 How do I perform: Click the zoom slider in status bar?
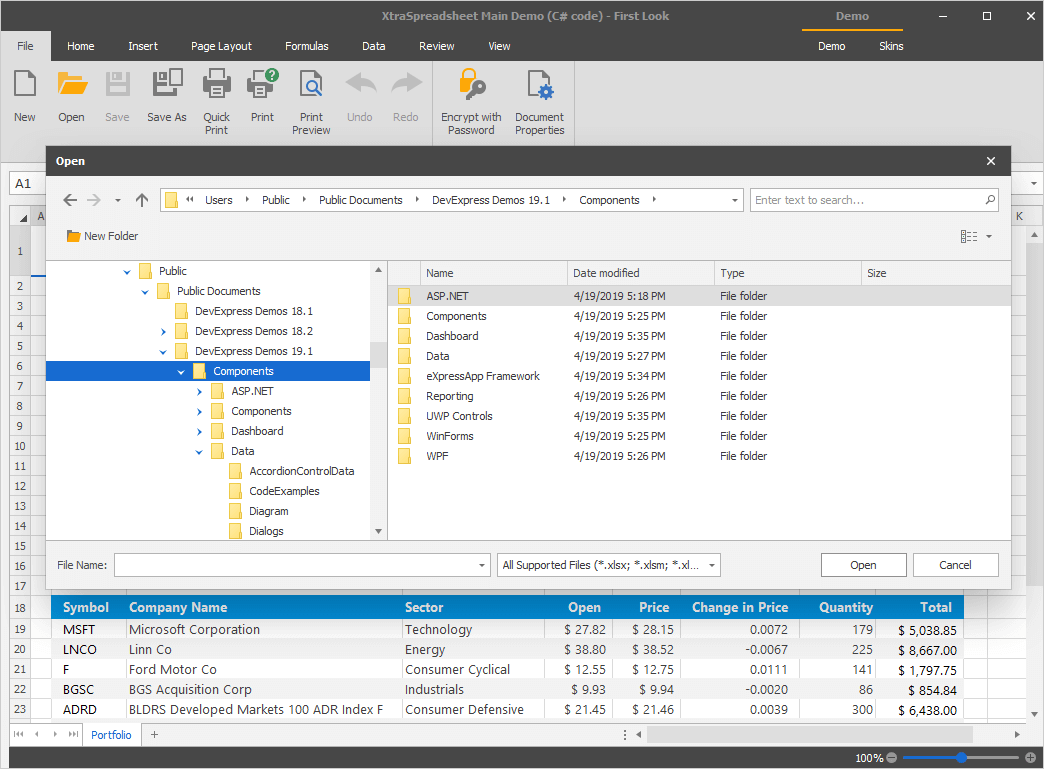coord(960,757)
